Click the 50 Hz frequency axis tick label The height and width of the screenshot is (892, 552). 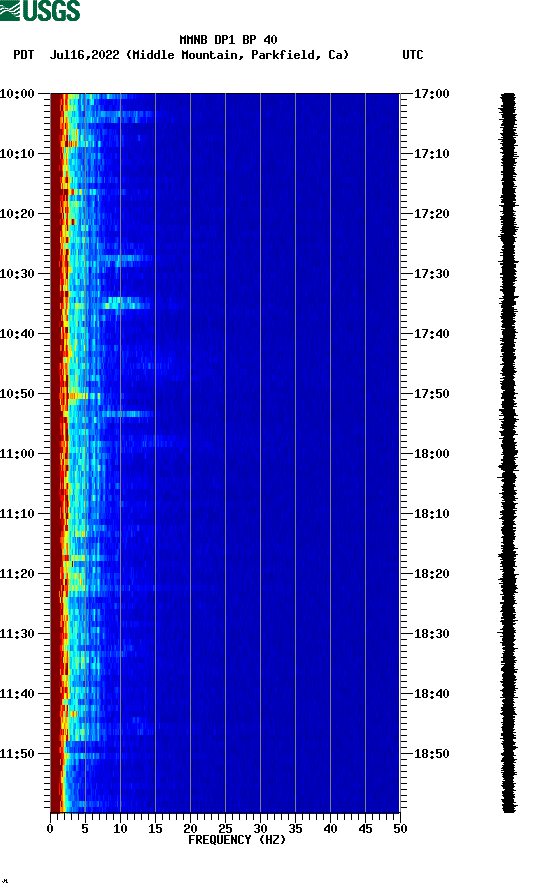(400, 829)
